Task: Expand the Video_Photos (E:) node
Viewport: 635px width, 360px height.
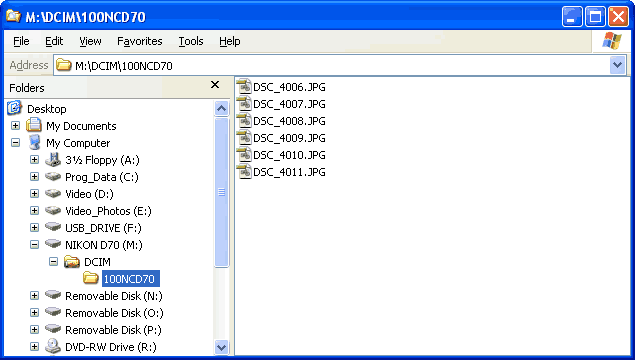Action: point(34,211)
